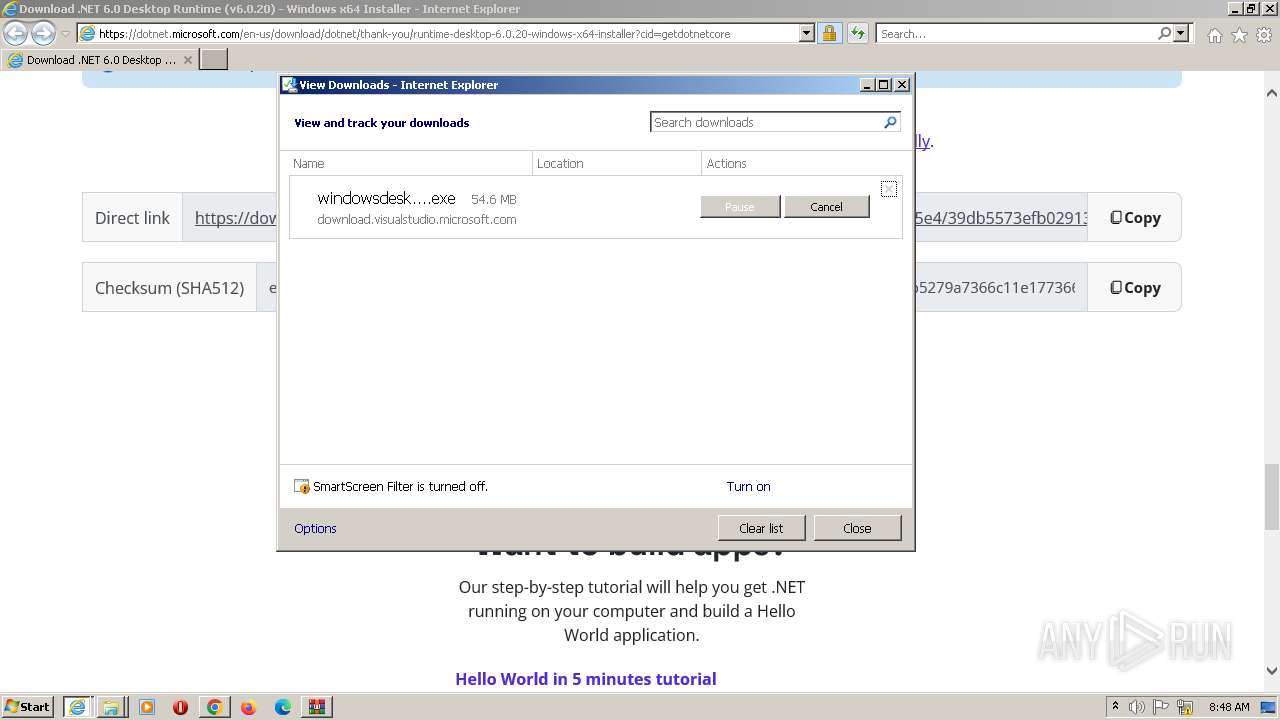
Task: Click download.visualstudio.microsoft.com source text
Action: point(417,220)
